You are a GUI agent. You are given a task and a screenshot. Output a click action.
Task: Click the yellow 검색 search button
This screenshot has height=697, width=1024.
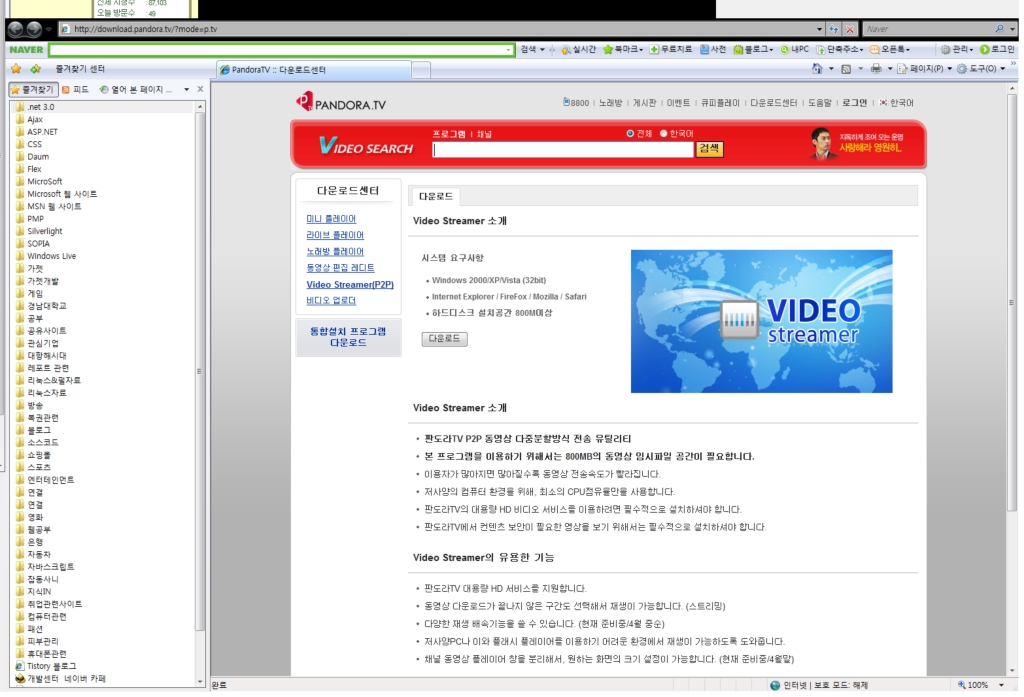coord(709,149)
